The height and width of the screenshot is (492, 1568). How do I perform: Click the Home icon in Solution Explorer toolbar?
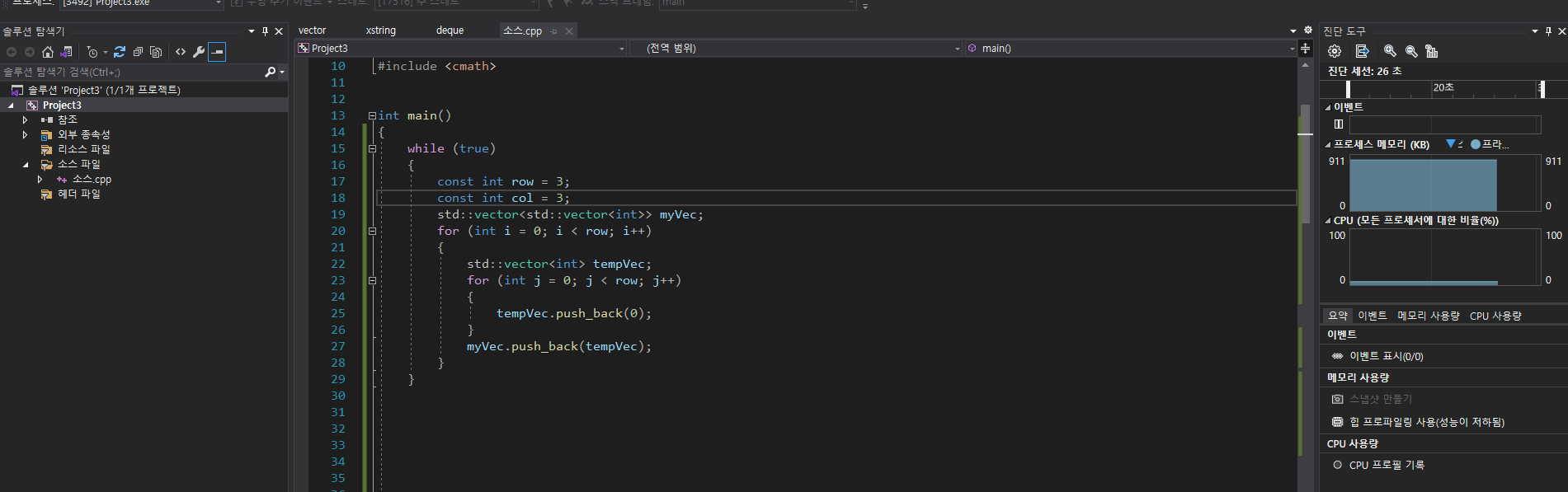[48, 52]
